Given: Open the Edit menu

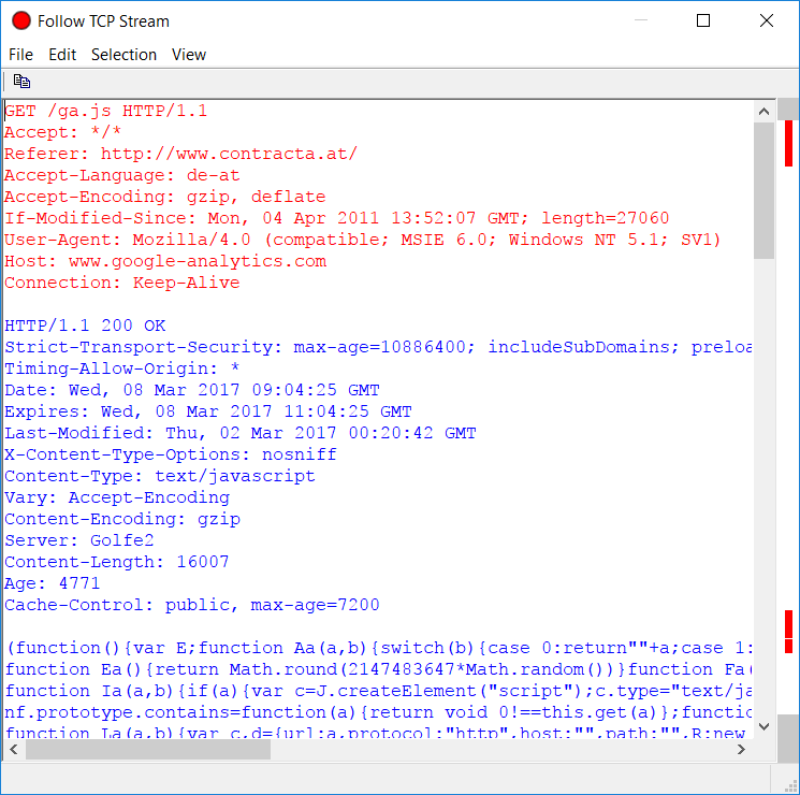Looking at the screenshot, I should (x=62, y=55).
